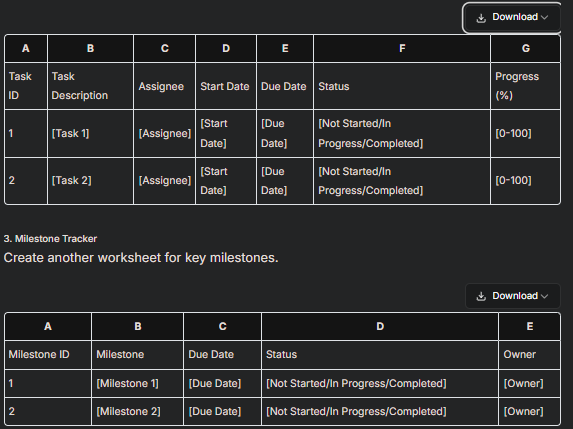Screen dimensions: 573x429
Task: Click the column G header in the task table
Action: click(x=525, y=48)
